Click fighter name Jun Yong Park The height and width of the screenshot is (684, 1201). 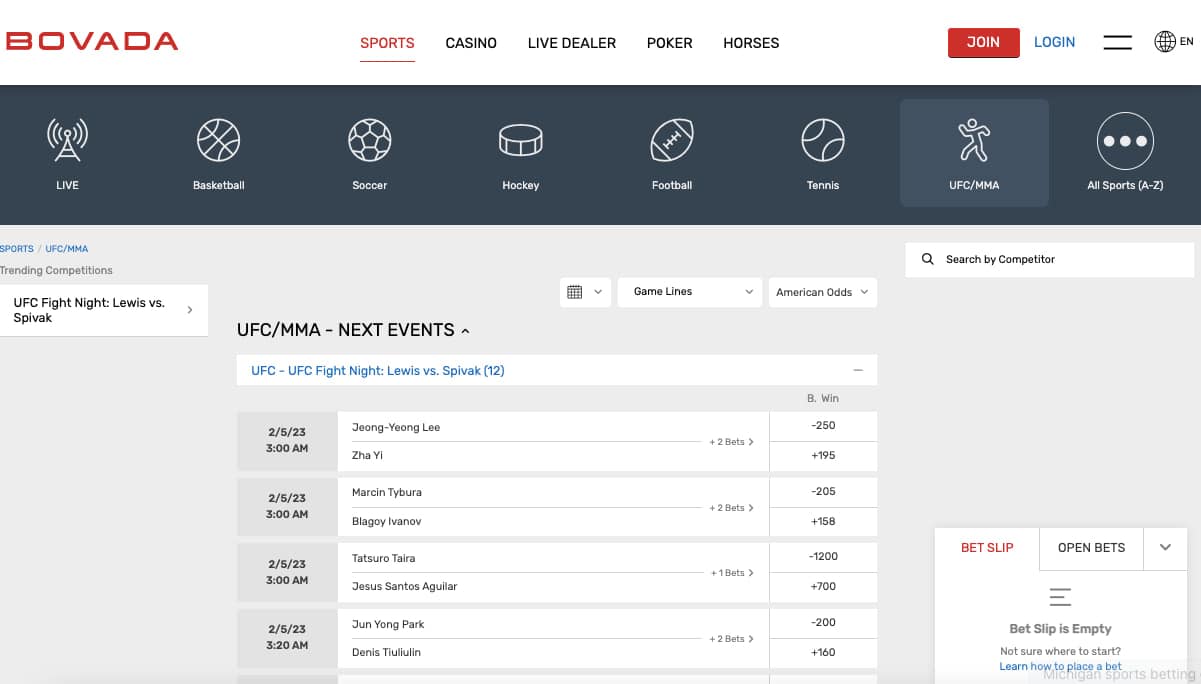pos(388,624)
